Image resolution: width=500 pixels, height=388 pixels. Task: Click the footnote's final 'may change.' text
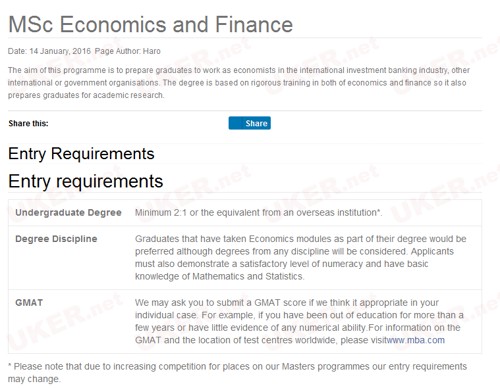pyautogui.click(x=34, y=379)
